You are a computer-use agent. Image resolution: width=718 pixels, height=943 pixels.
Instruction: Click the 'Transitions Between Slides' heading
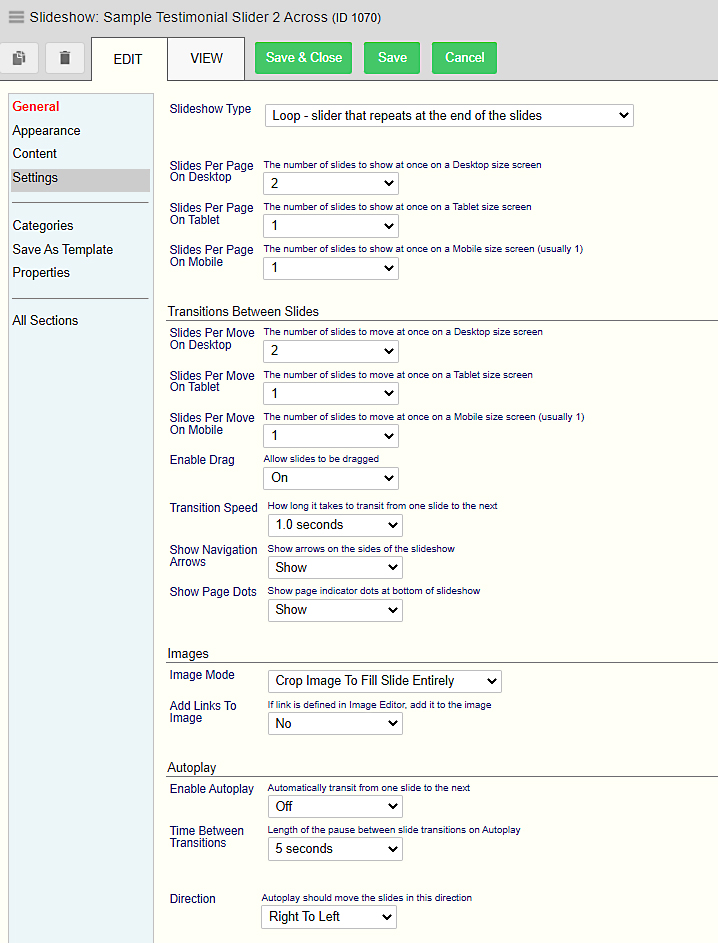pyautogui.click(x=243, y=312)
